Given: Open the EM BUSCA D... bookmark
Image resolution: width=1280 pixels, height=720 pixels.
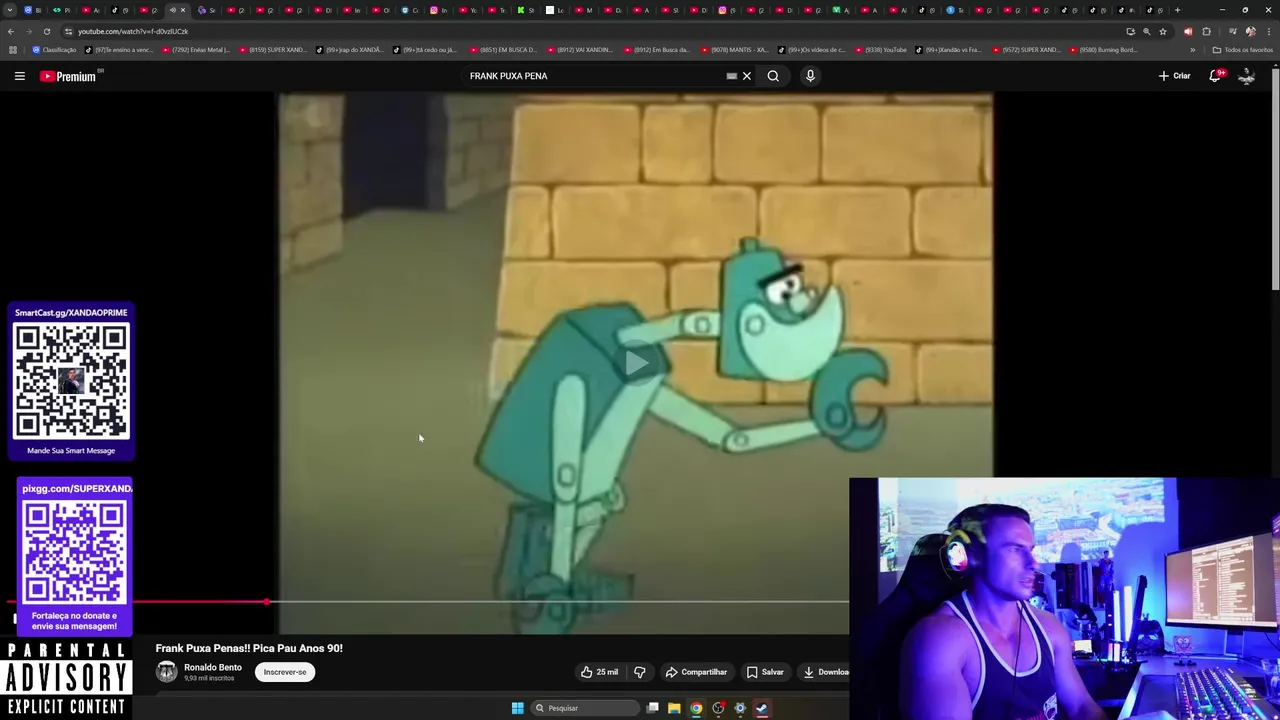Looking at the screenshot, I should [x=503, y=50].
